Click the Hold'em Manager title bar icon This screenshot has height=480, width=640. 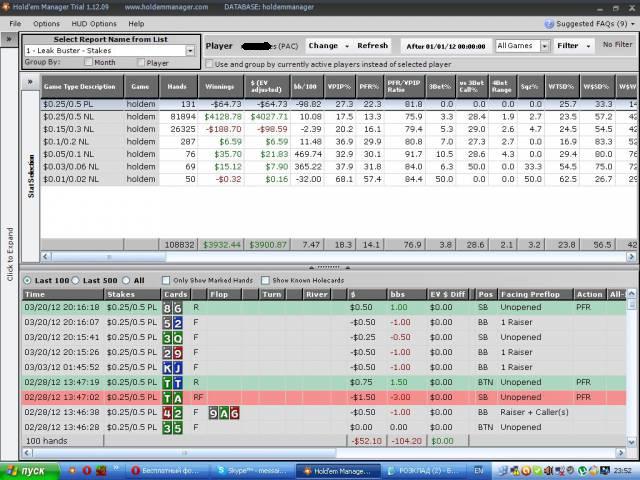[5, 7]
